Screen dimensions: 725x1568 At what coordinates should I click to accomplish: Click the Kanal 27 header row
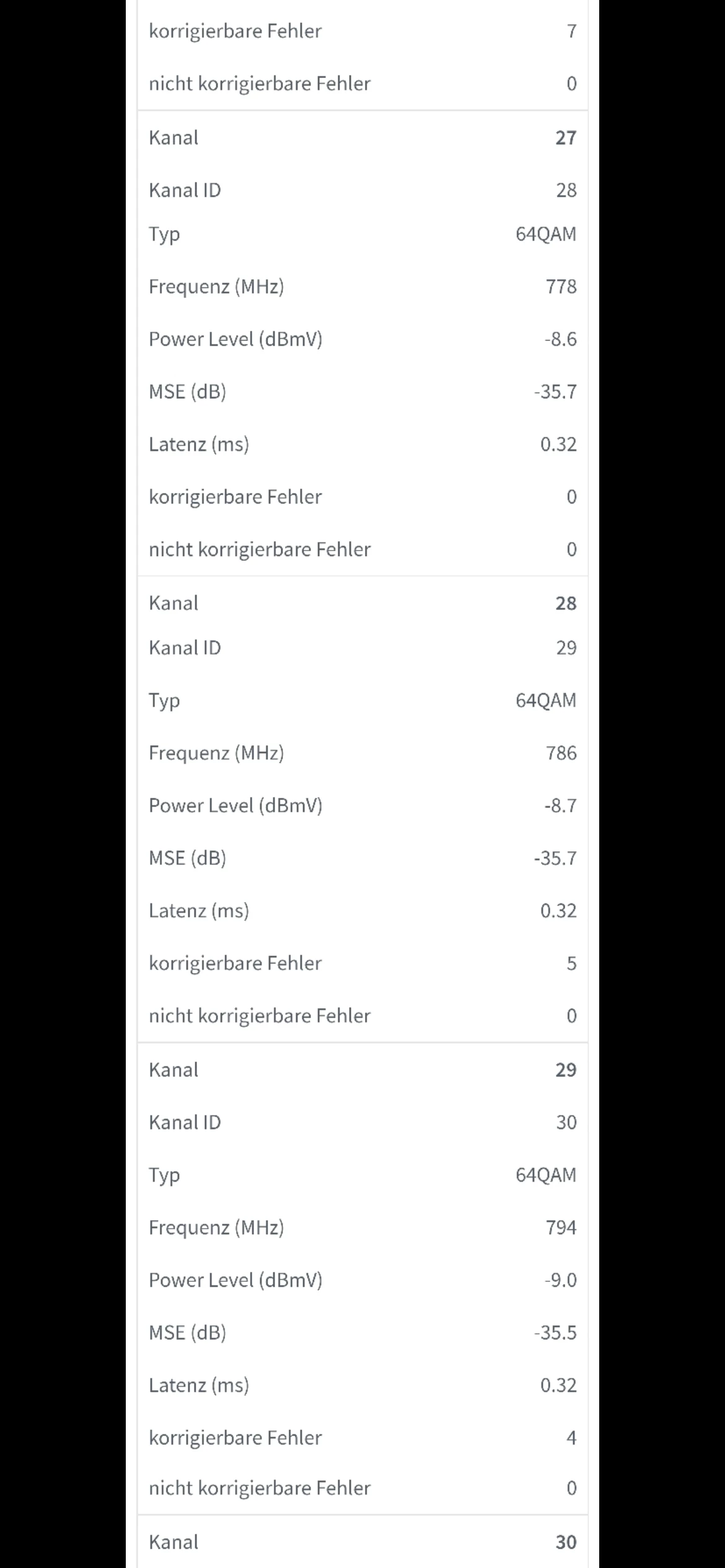click(x=362, y=137)
